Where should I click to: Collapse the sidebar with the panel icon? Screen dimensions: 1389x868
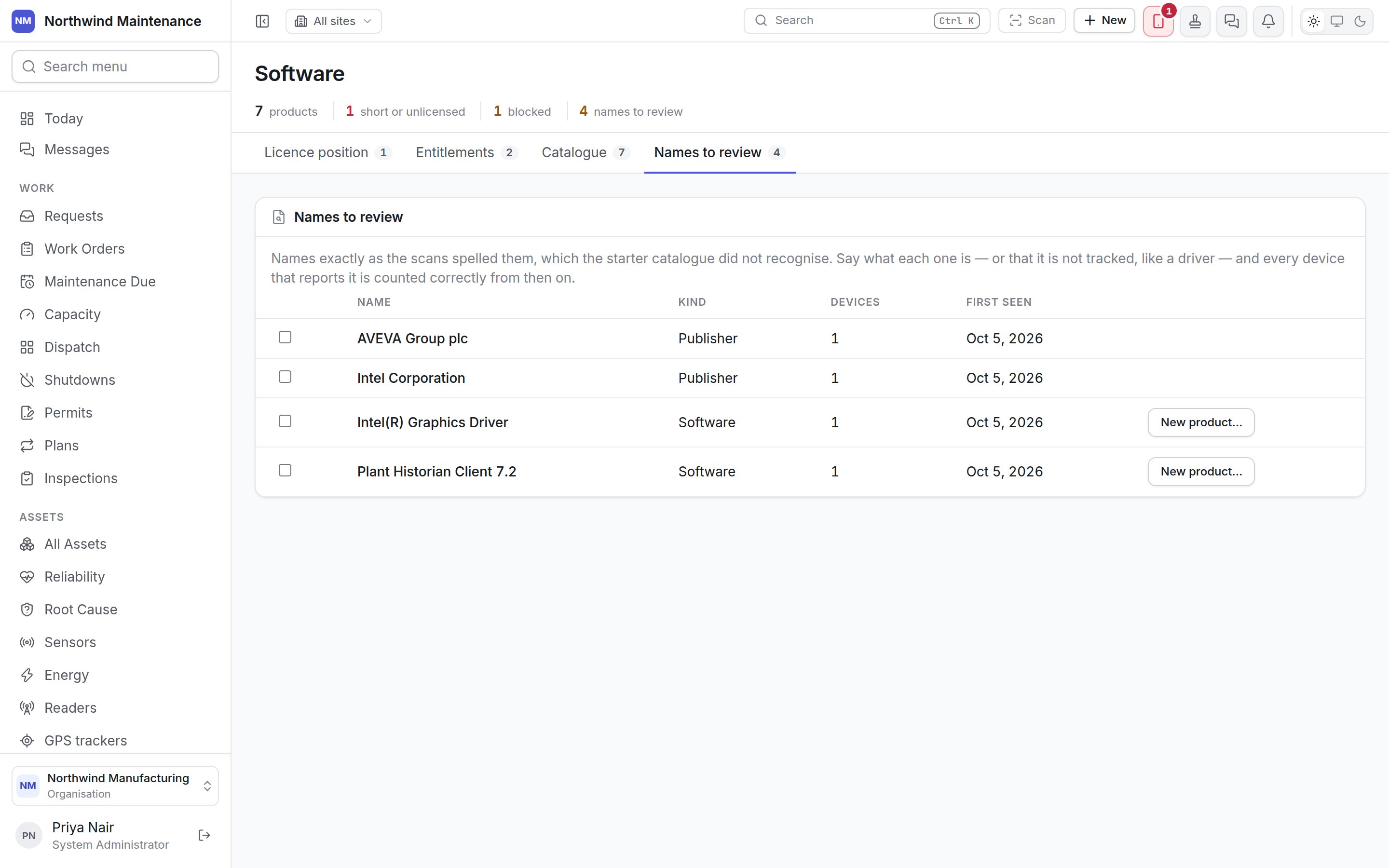click(262, 21)
